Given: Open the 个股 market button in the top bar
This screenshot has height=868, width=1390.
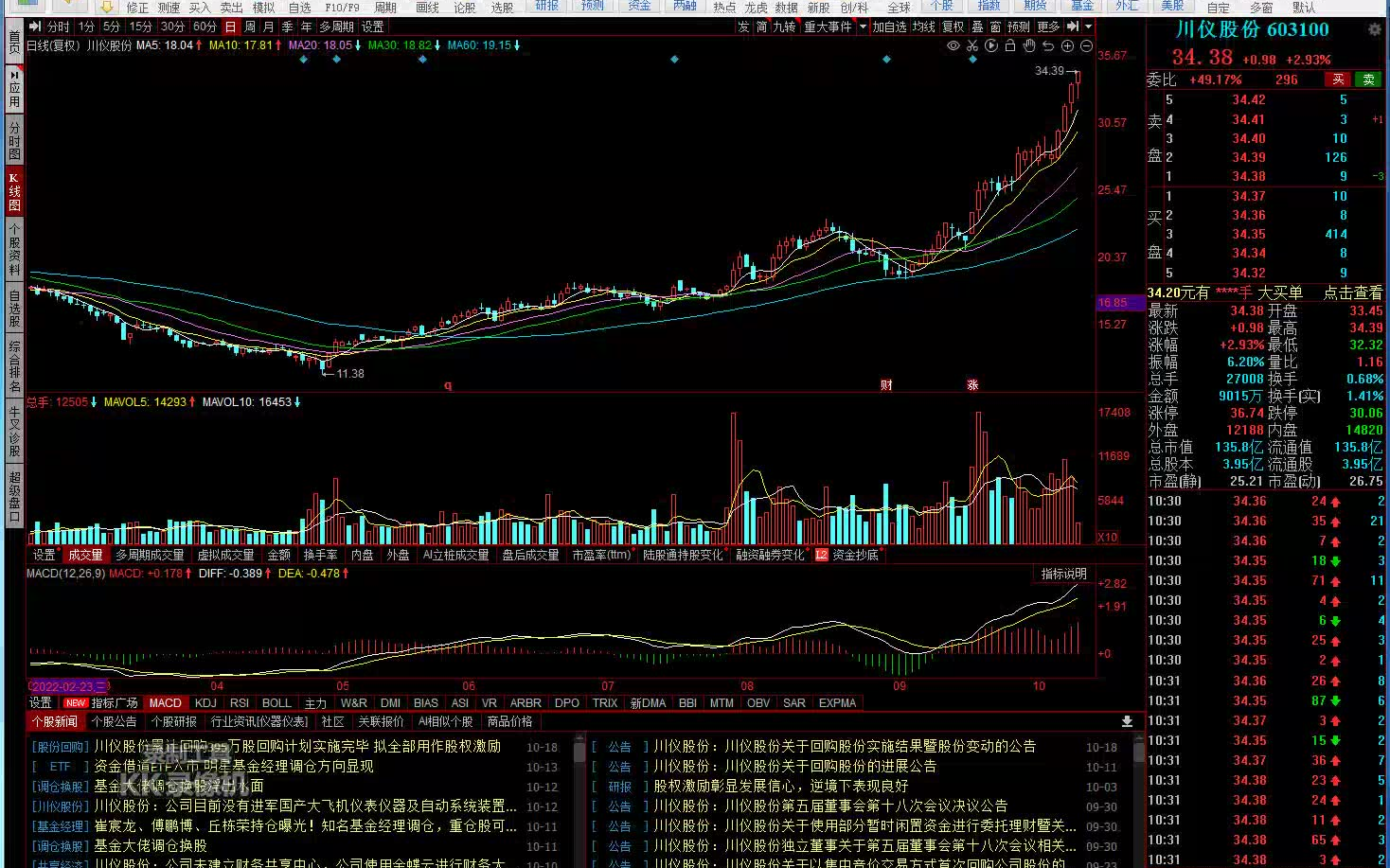Looking at the screenshot, I should [941, 6].
